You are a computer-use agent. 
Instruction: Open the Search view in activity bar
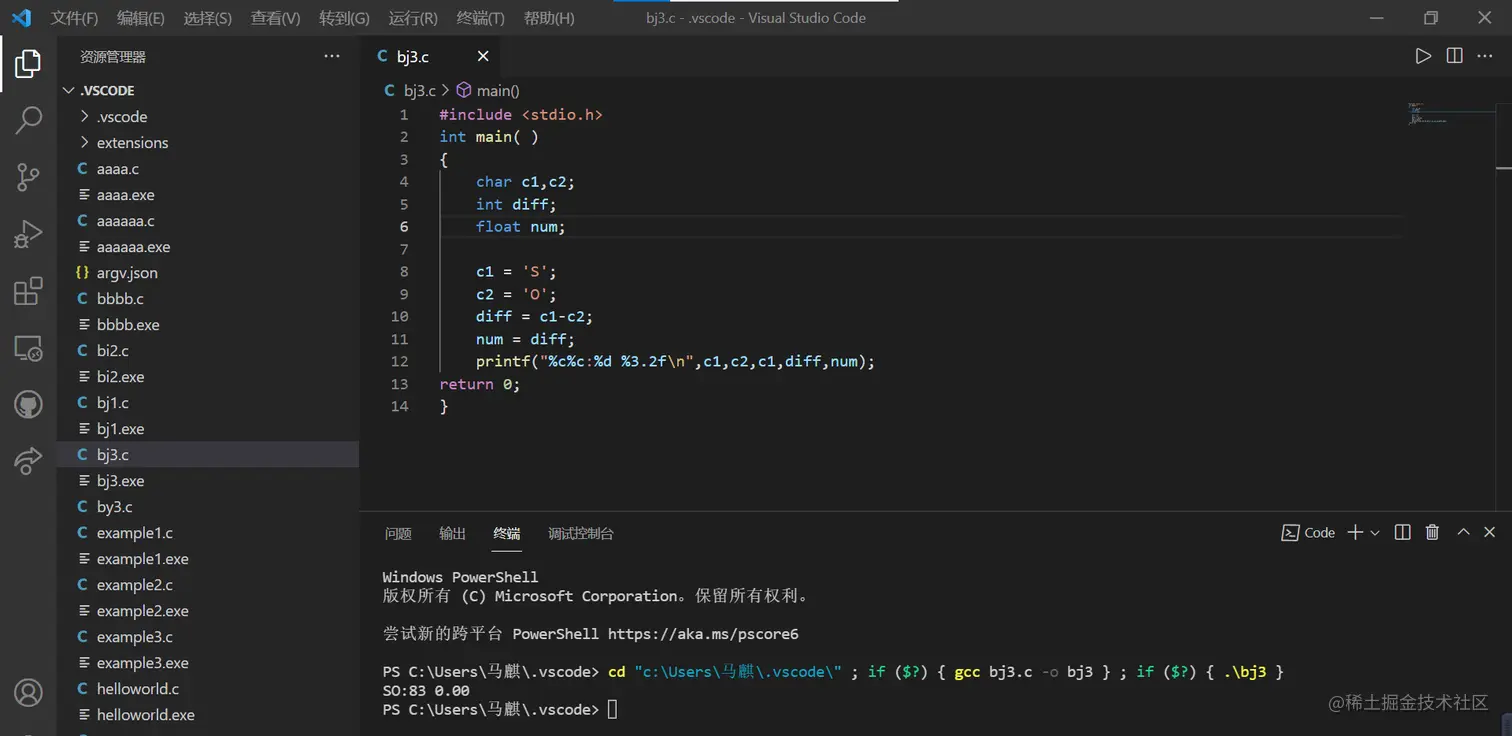click(28, 120)
